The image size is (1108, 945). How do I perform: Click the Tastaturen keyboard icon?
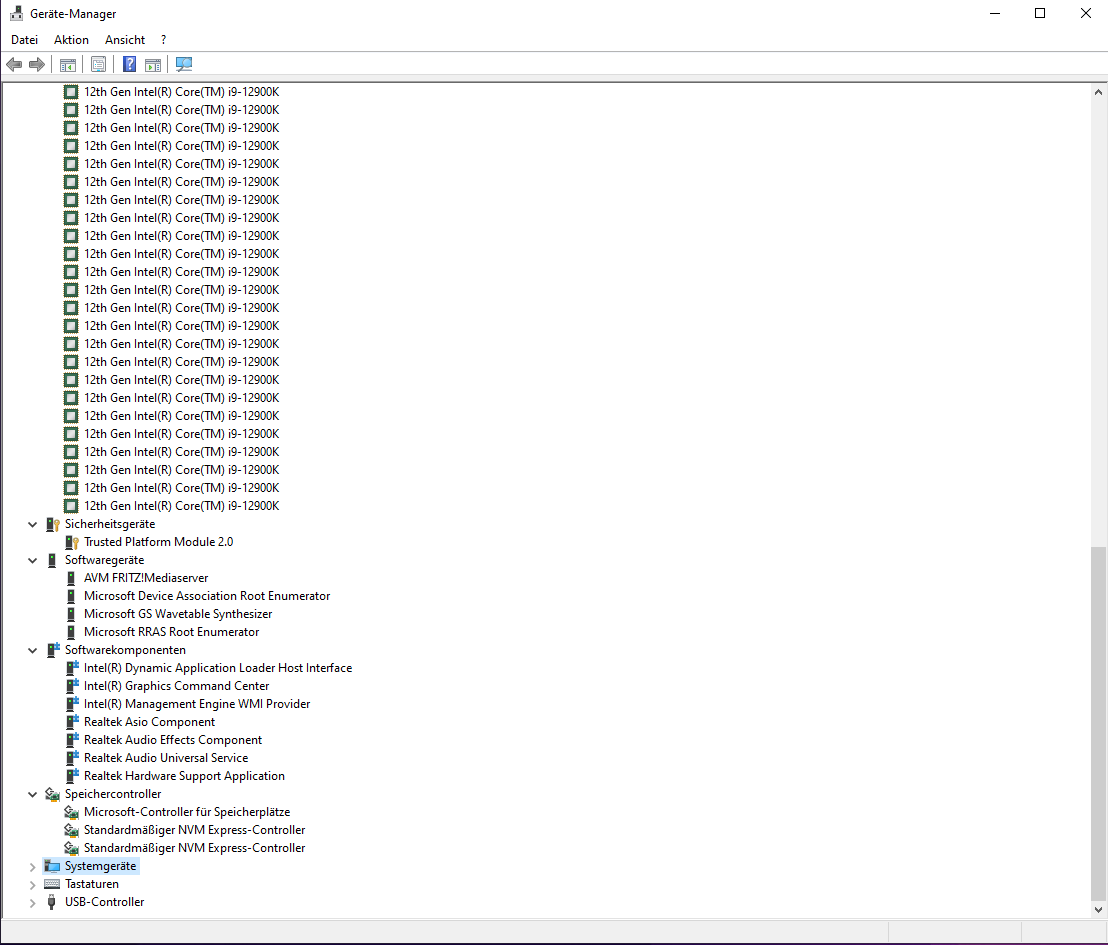[x=52, y=884]
